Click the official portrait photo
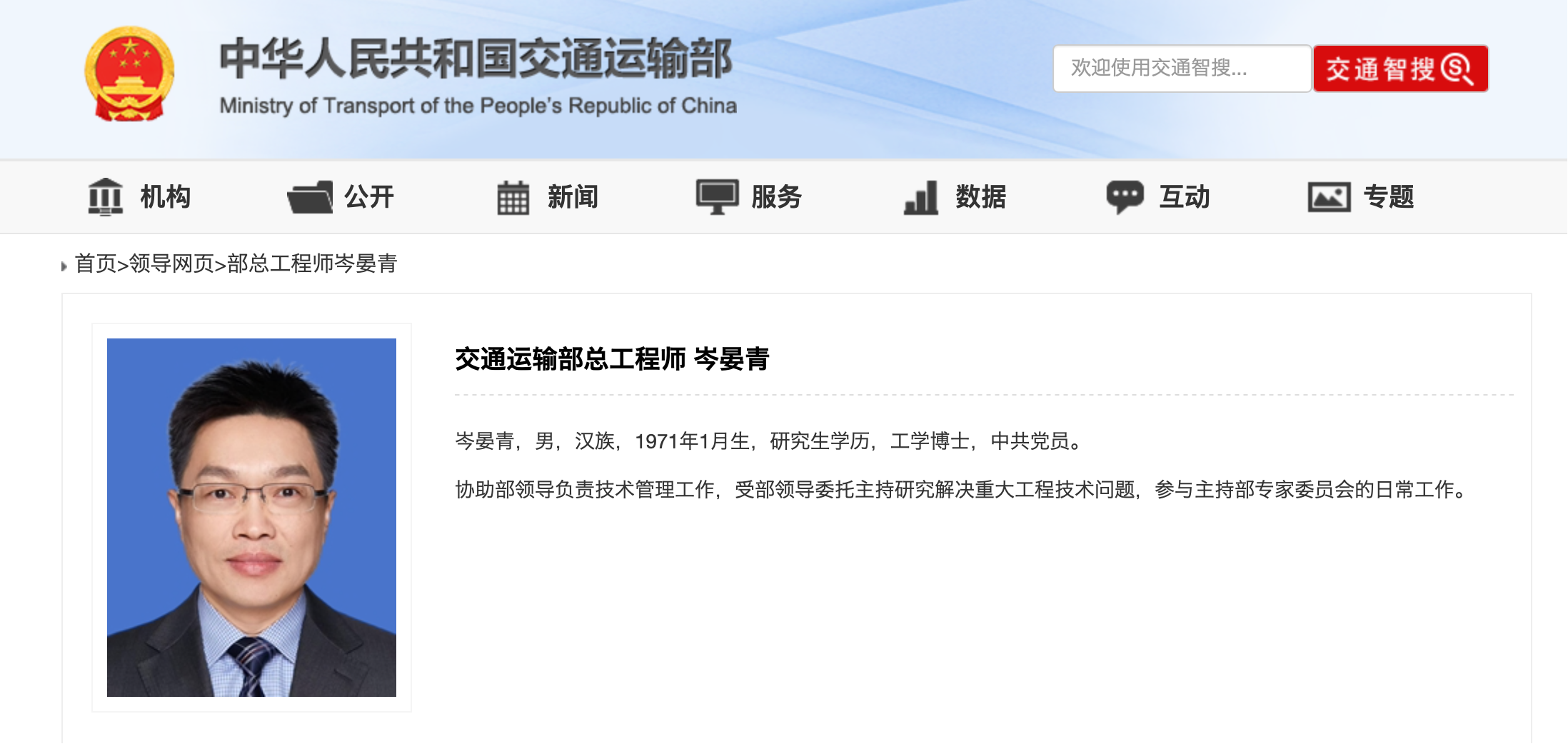This screenshot has width=1568, height=744. pyautogui.click(x=251, y=518)
